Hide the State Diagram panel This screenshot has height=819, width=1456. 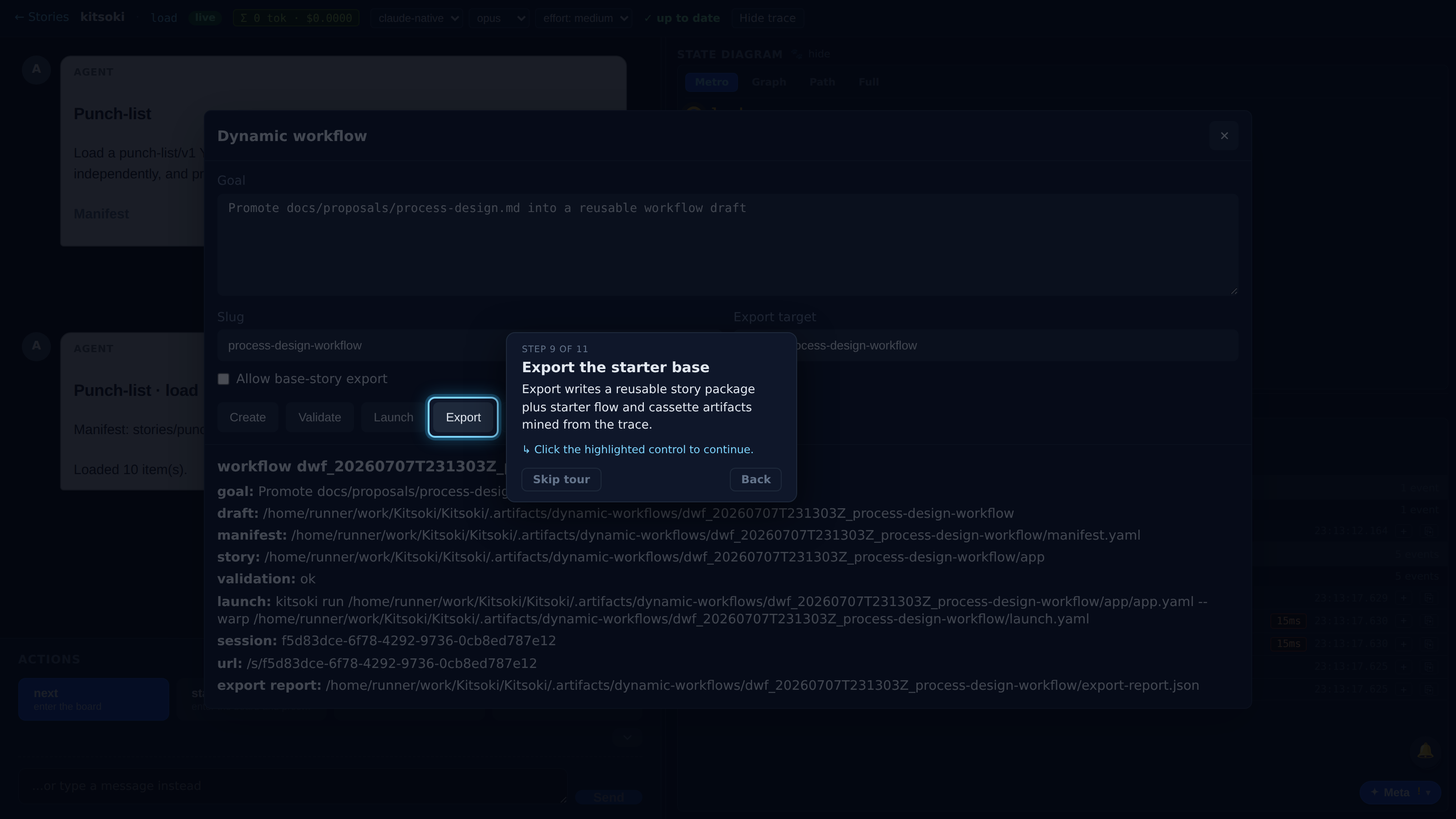point(819,54)
